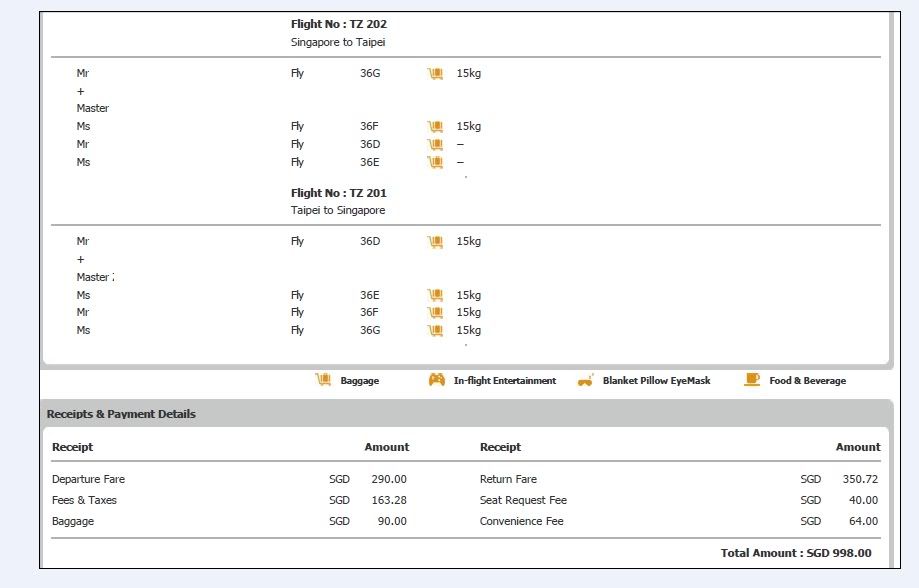Viewport: 919px width, 588px height.
Task: Click the Return Fare amount 350.72
Action: click(x=859, y=479)
